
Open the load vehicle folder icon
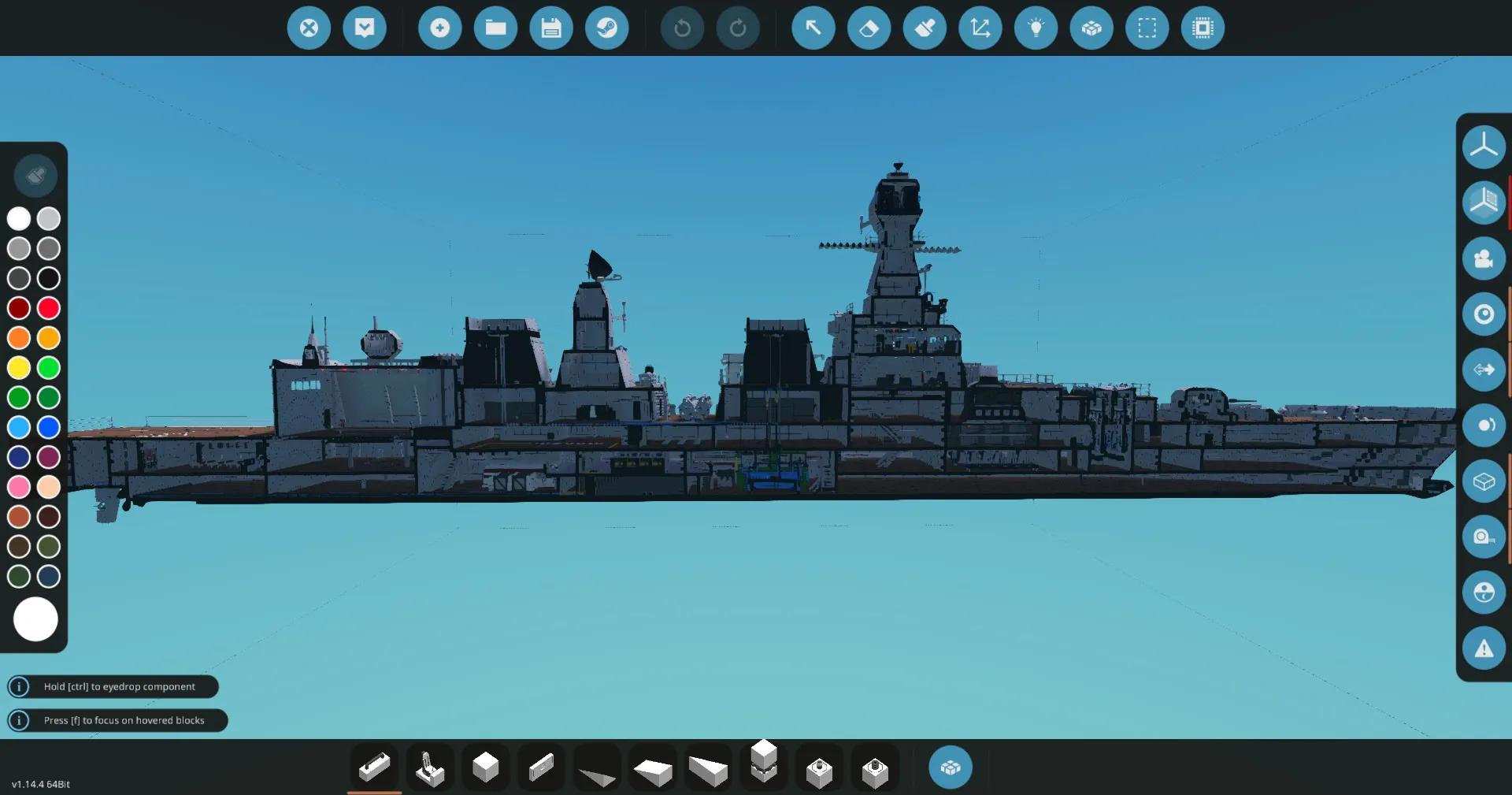click(495, 28)
